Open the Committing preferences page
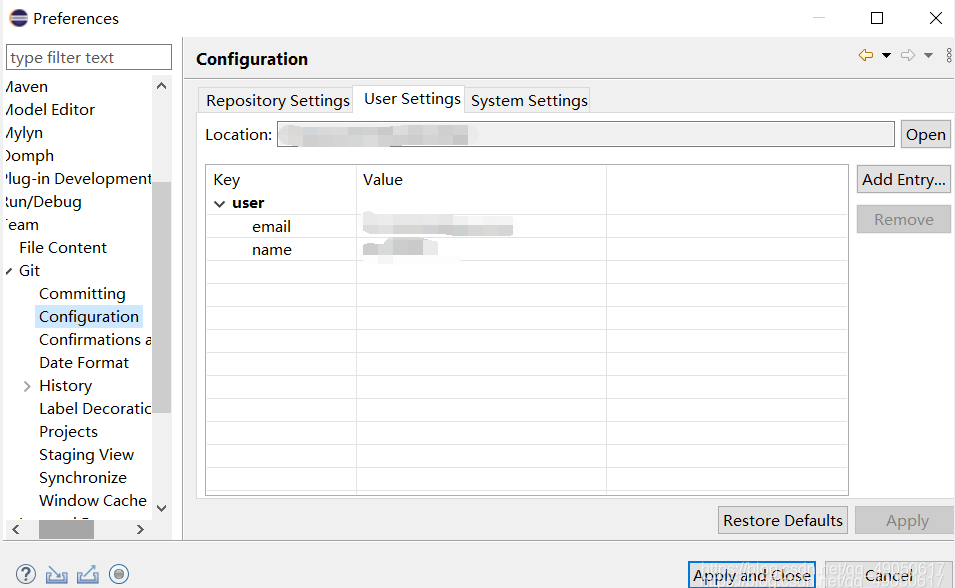955x588 pixels. click(x=82, y=294)
